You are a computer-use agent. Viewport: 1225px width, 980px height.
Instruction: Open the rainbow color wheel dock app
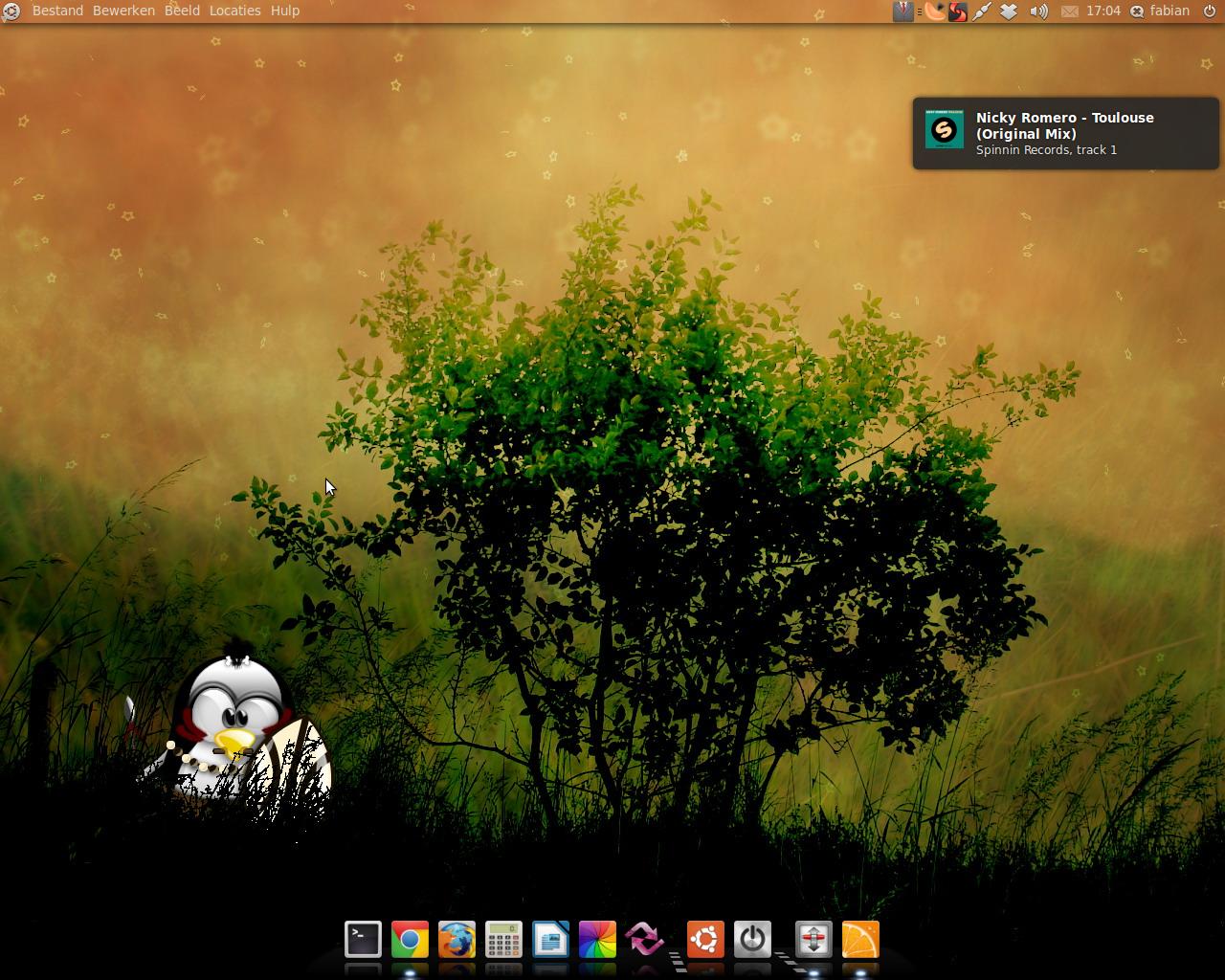click(597, 939)
